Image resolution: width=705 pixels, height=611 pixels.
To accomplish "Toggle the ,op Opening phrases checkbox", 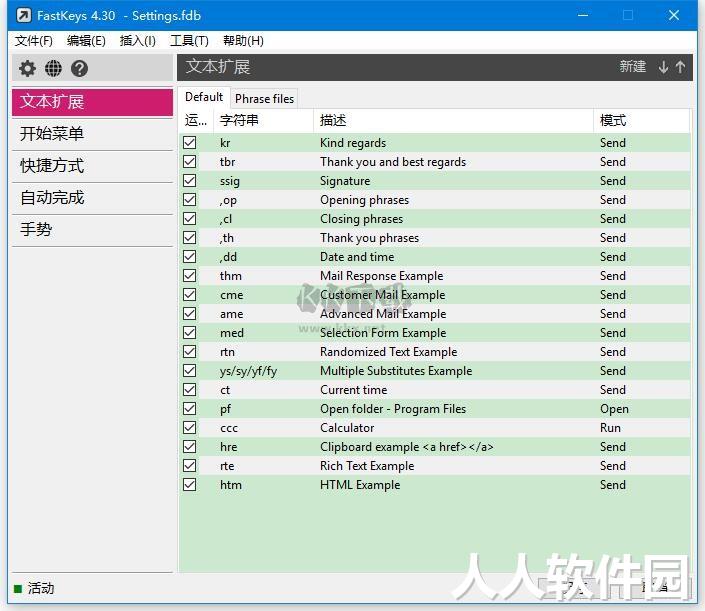I will [190, 200].
